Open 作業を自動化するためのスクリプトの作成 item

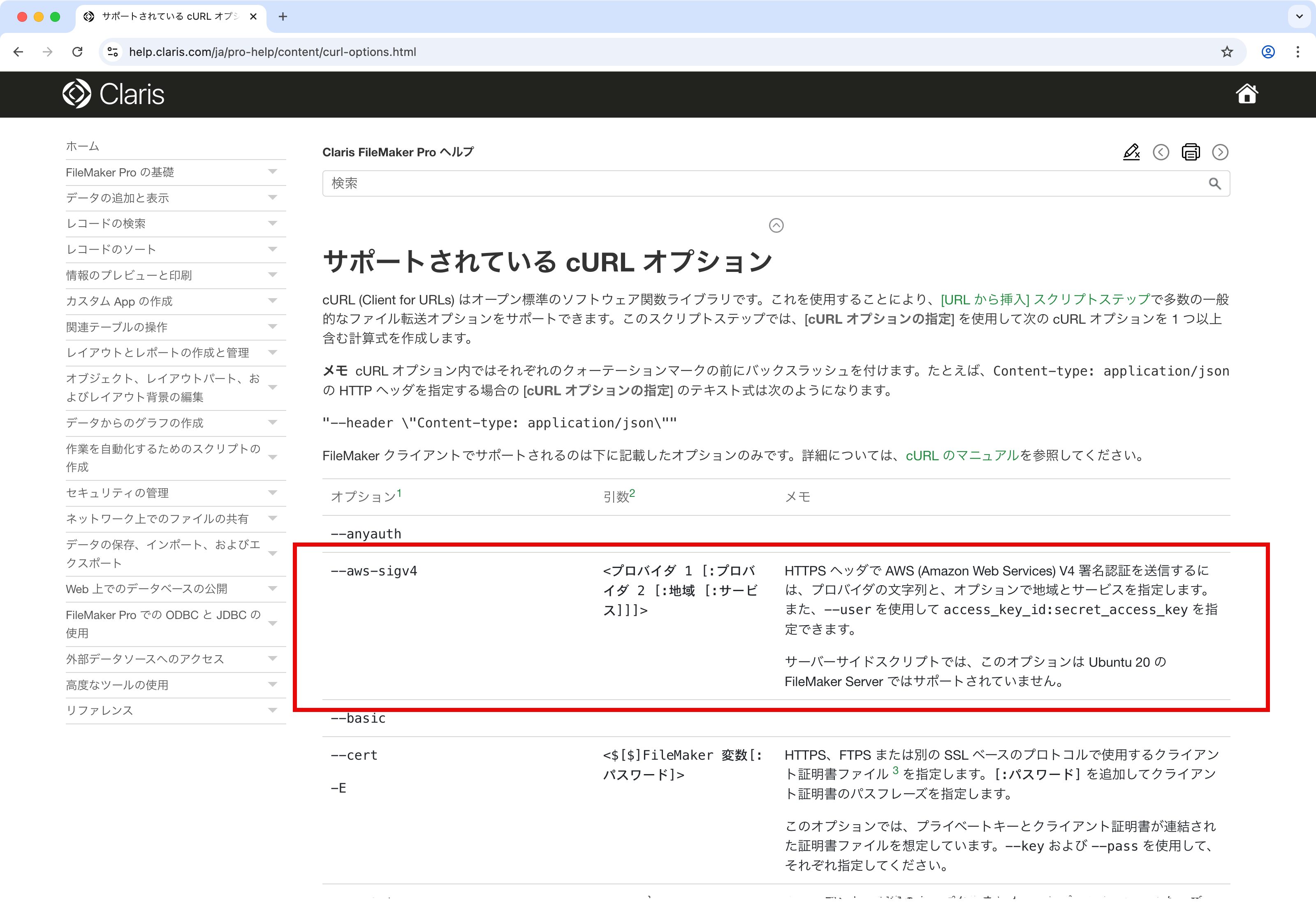[163, 457]
